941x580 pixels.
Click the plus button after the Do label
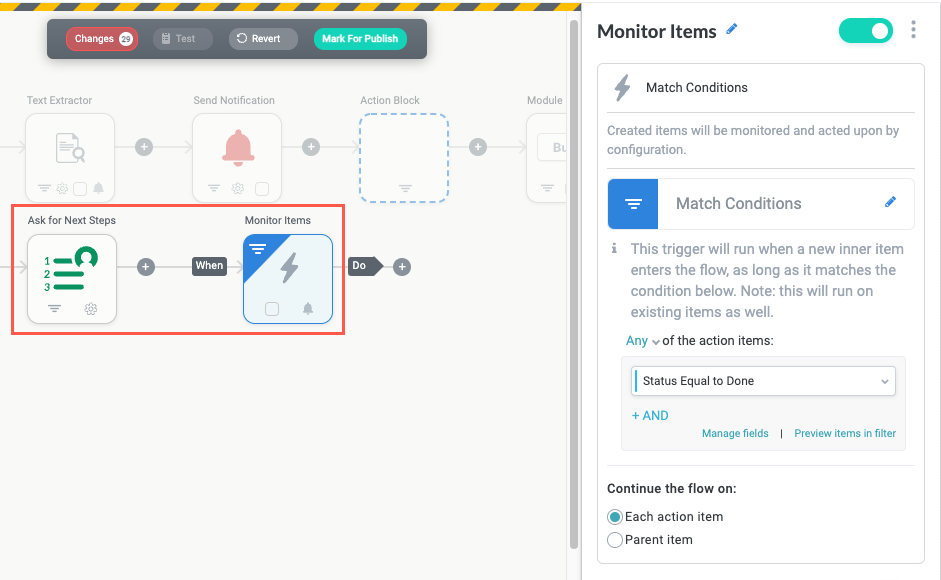pos(402,267)
